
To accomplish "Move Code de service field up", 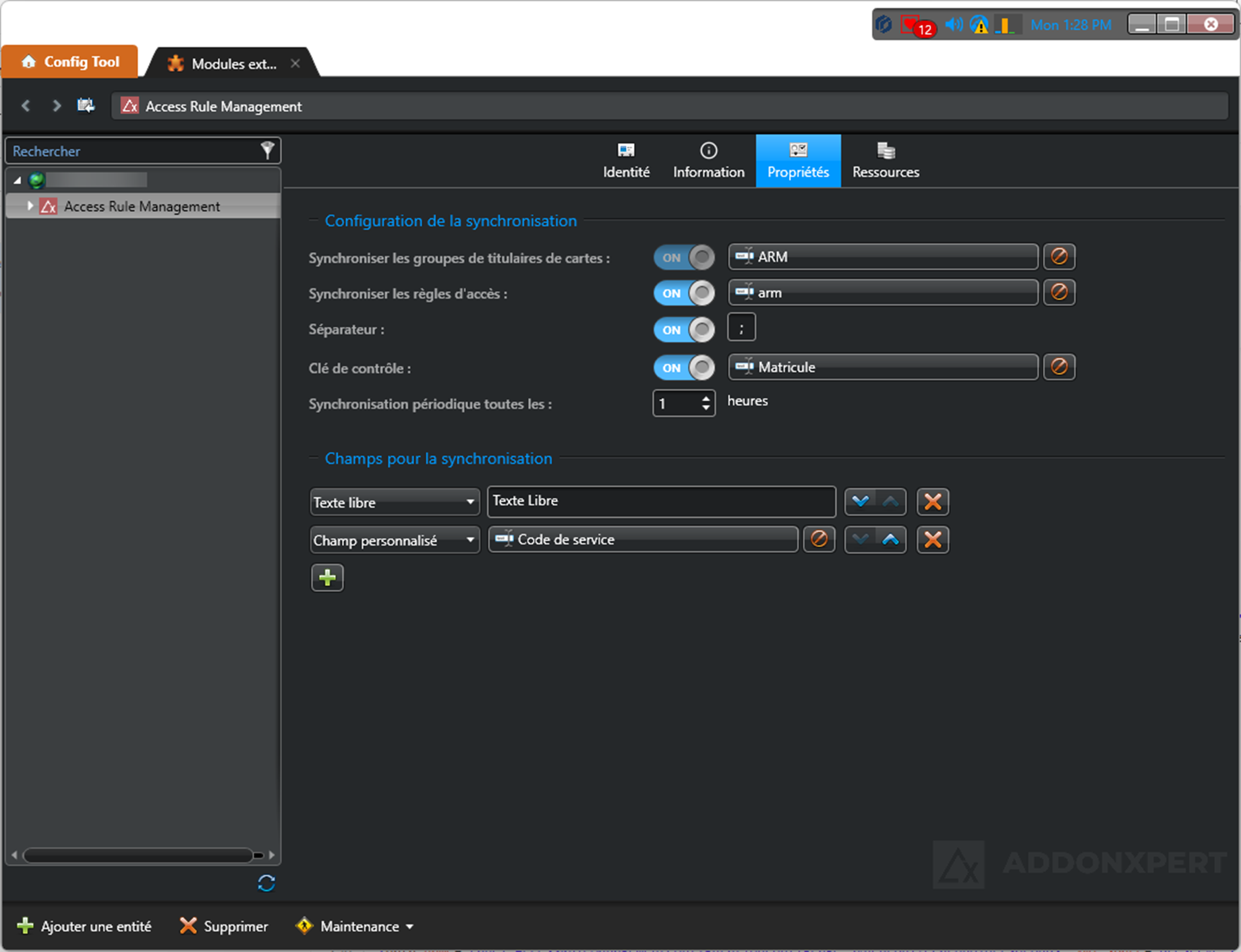I will point(890,539).
